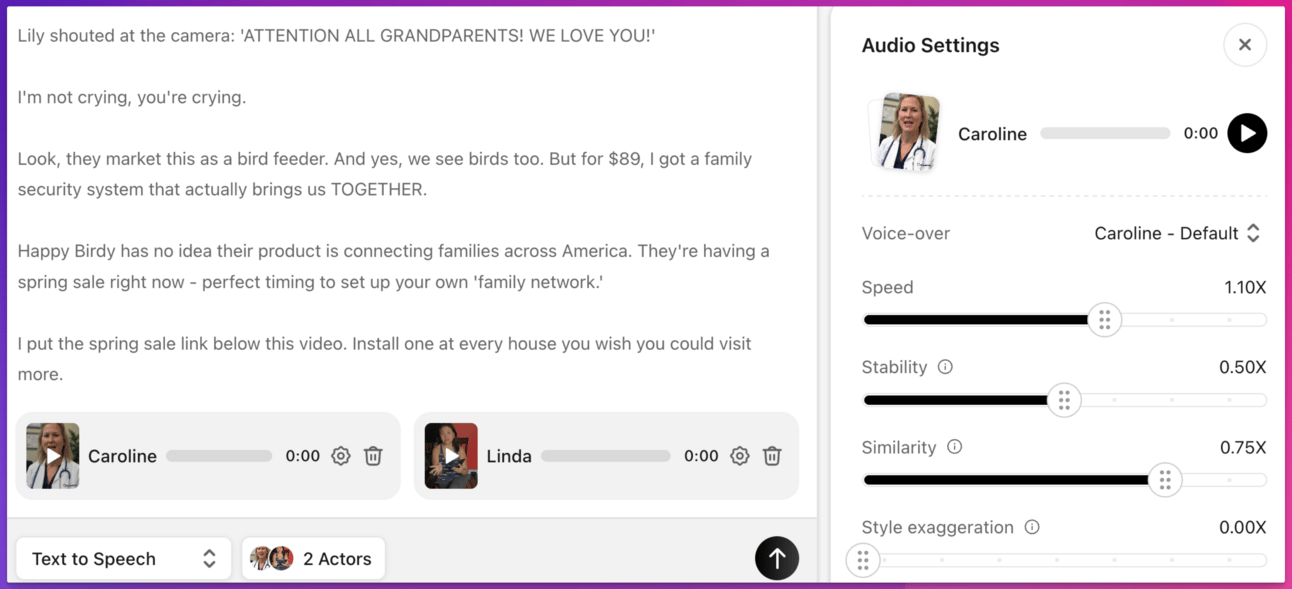This screenshot has width=1292, height=589.
Task: Click the Similarity slider handle
Action: click(x=1165, y=480)
